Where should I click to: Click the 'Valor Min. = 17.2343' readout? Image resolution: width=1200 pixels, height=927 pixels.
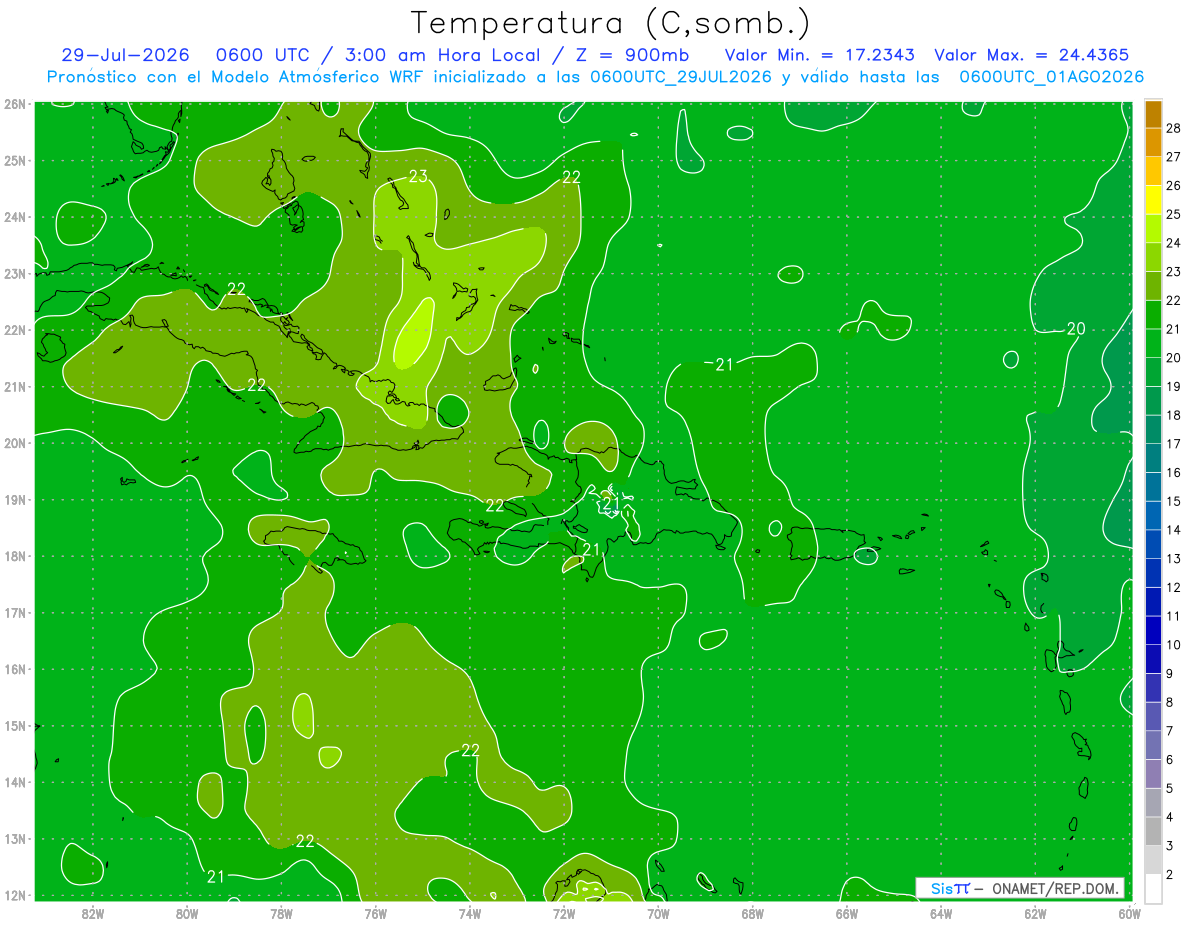(819, 55)
